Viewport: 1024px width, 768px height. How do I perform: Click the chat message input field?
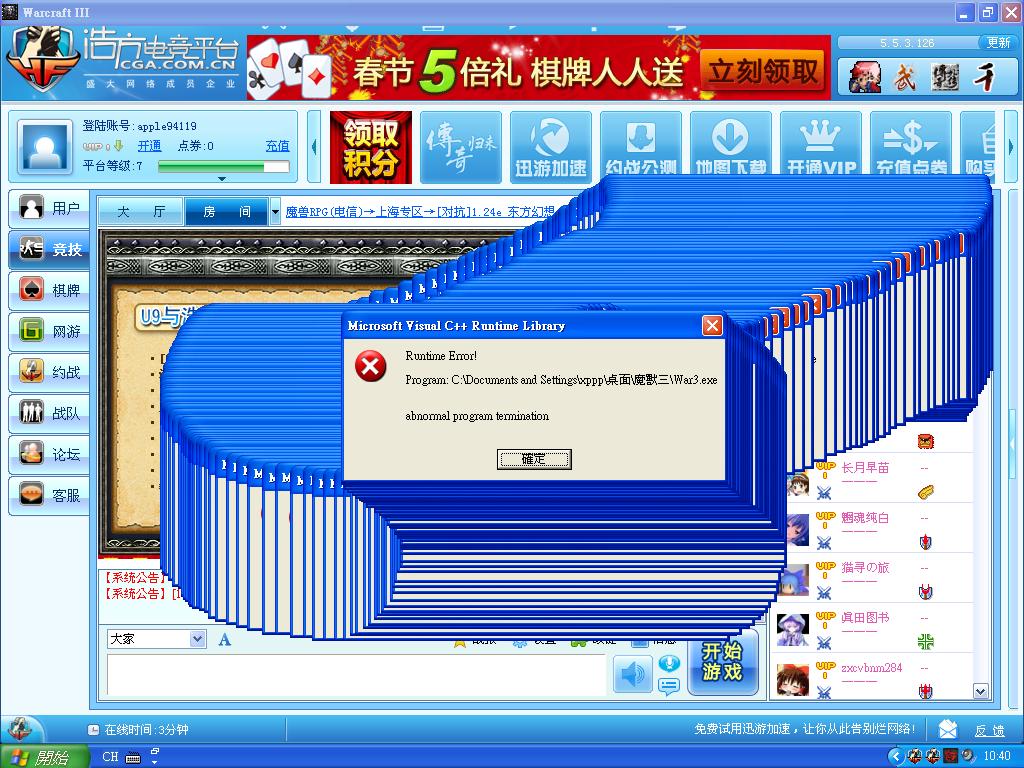(x=358, y=675)
